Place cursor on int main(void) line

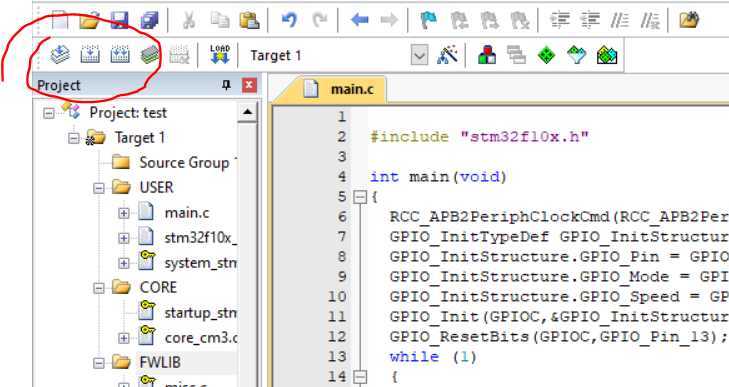438,177
